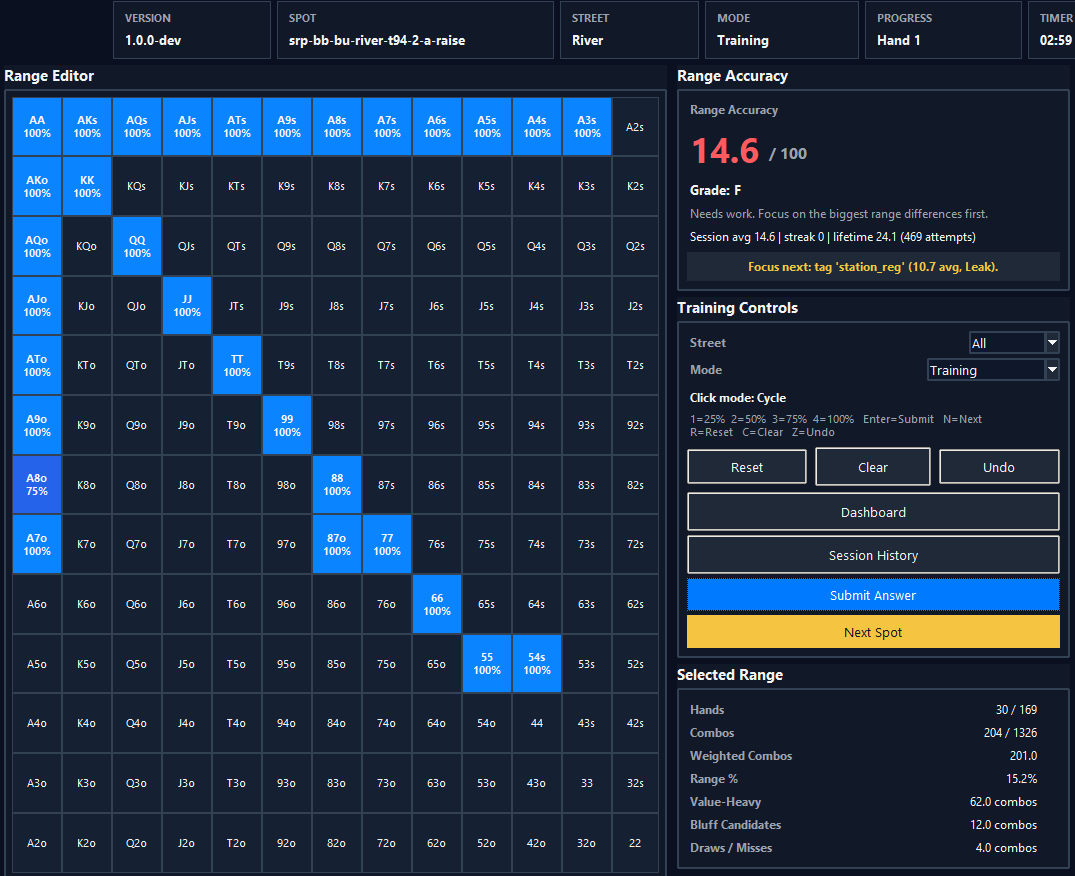Click the VERSION 1.0.0-dev box
The height and width of the screenshot is (876, 1075).
click(x=192, y=29)
